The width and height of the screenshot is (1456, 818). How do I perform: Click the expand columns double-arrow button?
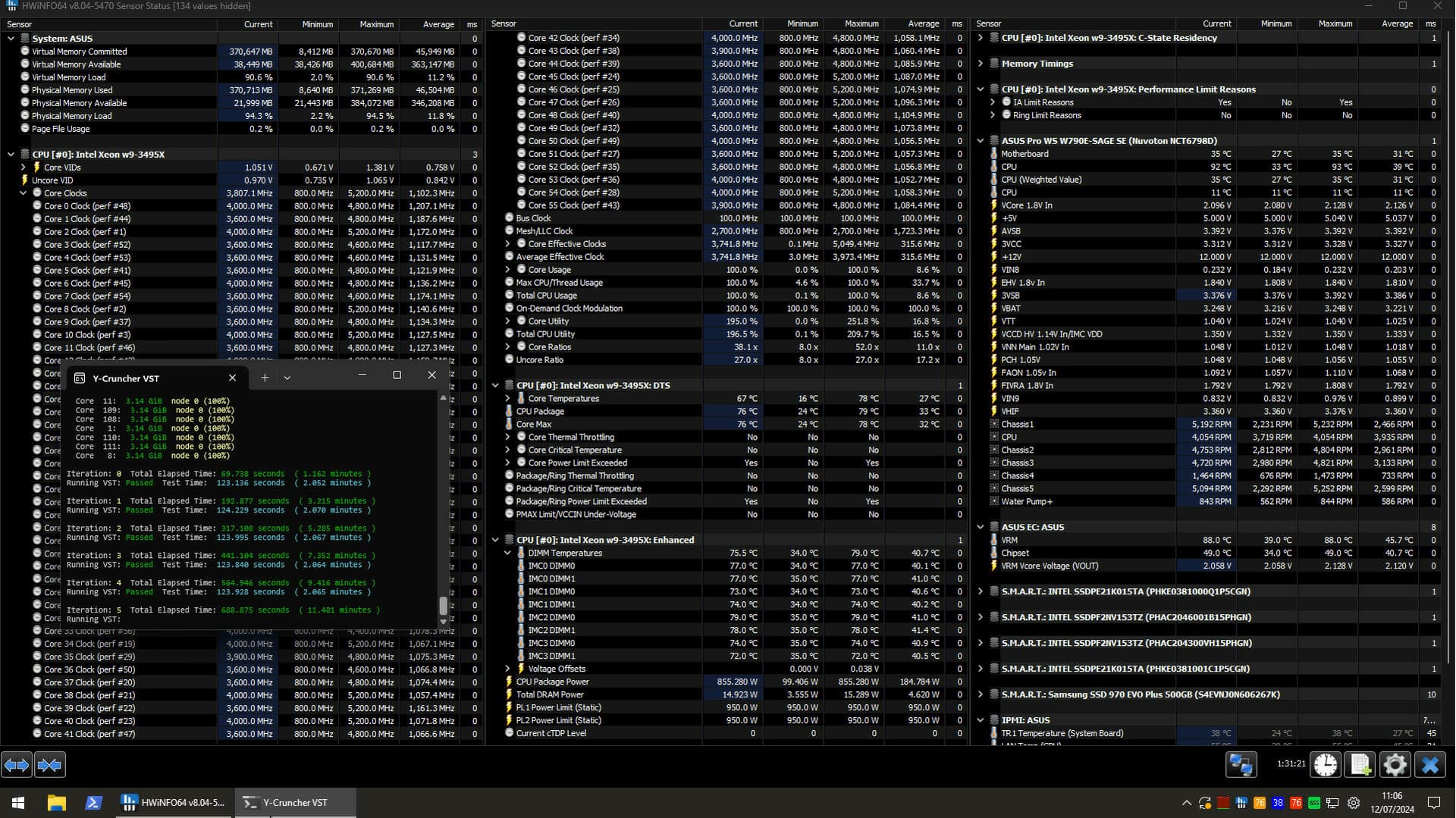tap(17, 765)
